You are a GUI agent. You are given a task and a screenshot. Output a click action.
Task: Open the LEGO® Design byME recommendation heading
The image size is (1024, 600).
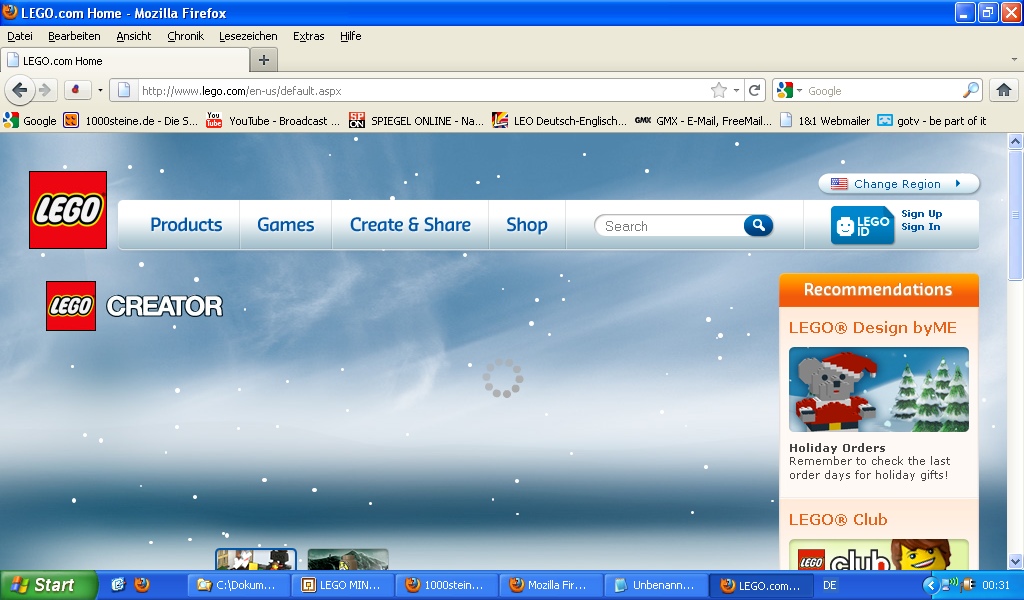[872, 328]
